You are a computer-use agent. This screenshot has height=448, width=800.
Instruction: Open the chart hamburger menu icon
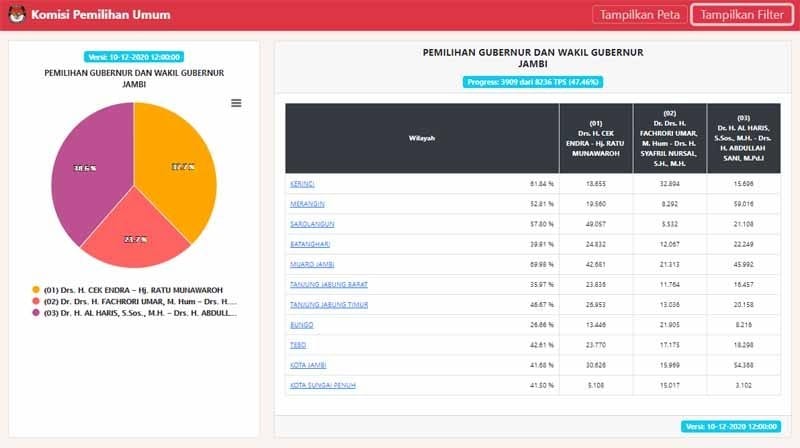click(236, 103)
